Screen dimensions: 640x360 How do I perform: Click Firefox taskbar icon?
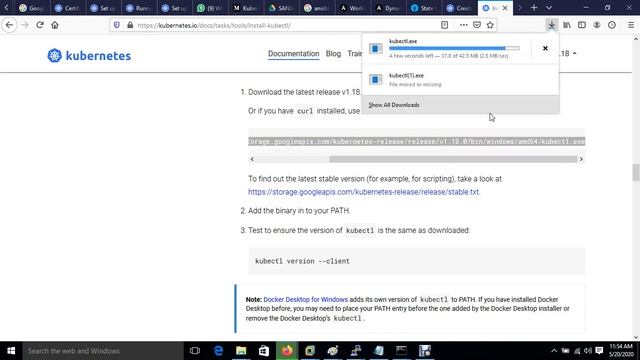pyautogui.click(x=287, y=351)
